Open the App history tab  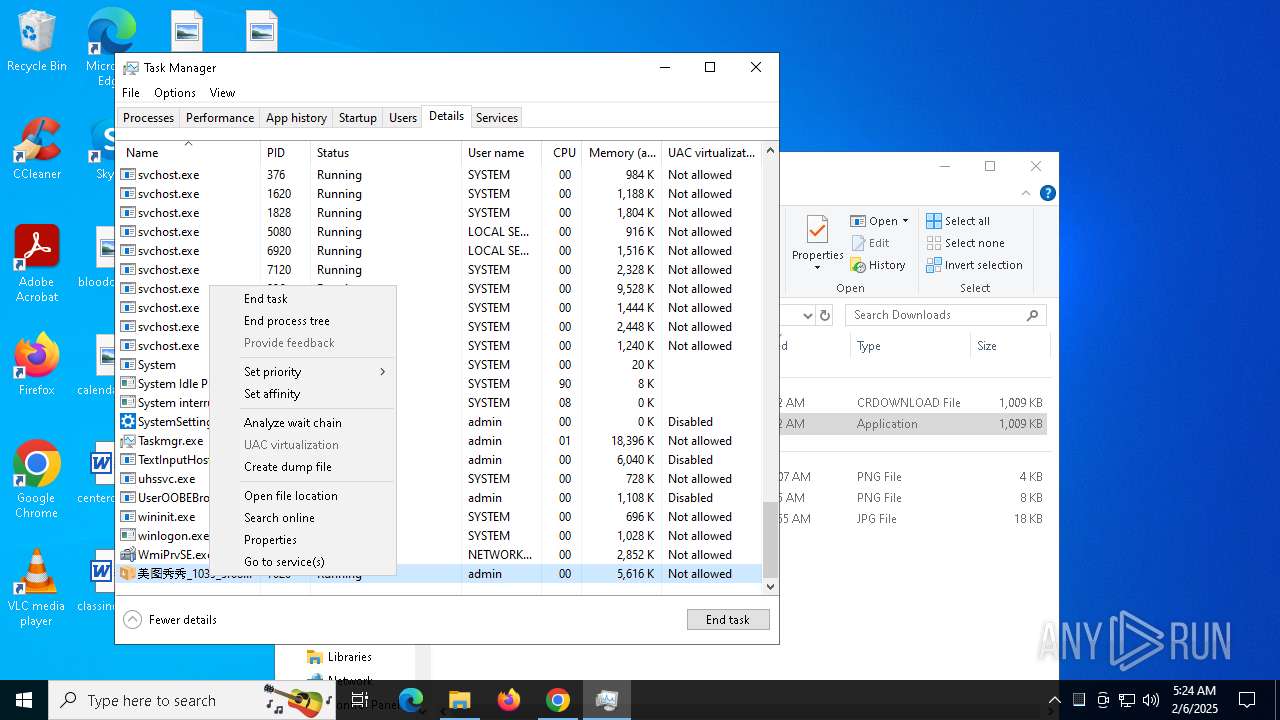[296, 118]
